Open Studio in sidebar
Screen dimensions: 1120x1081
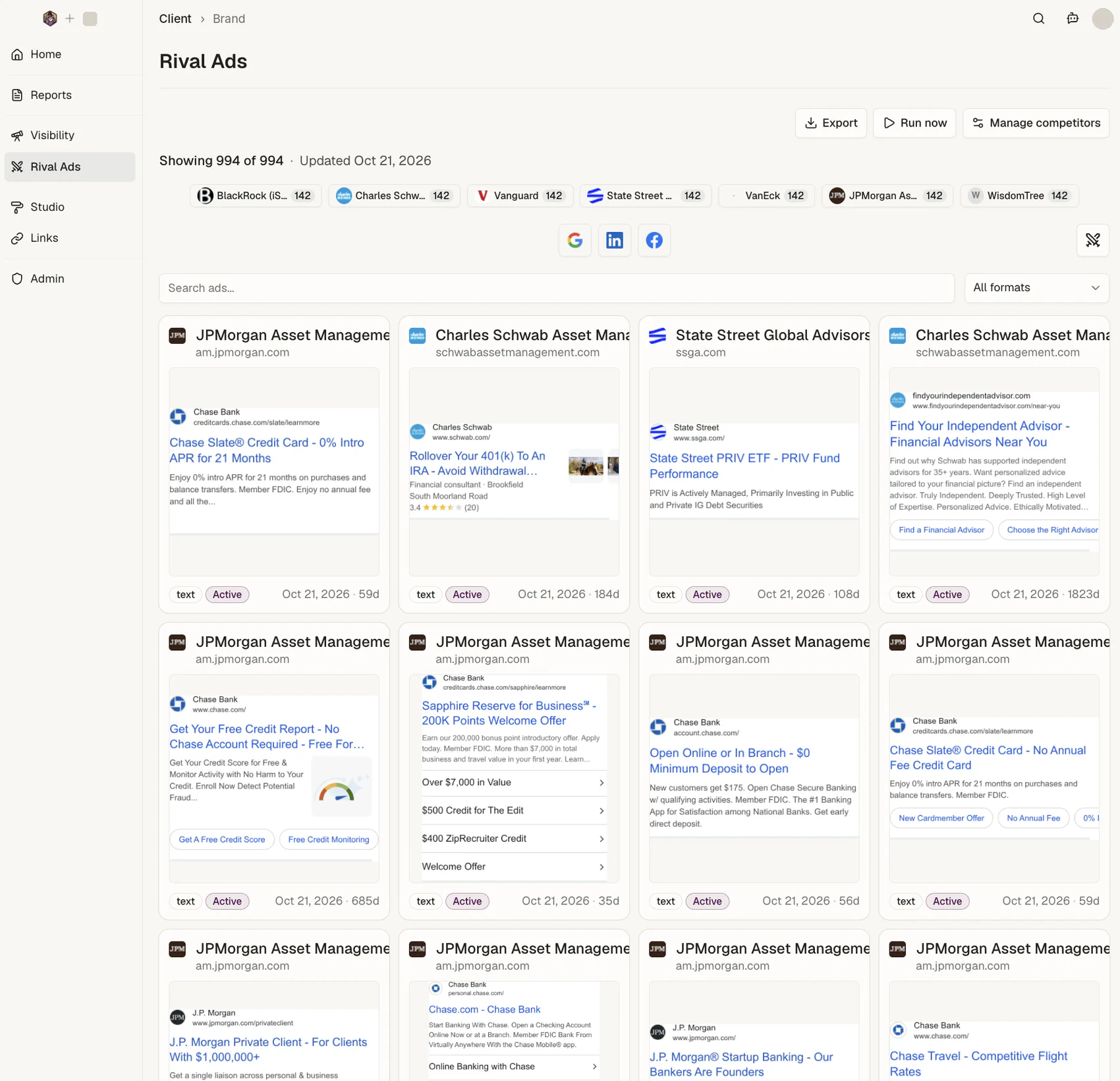pyautogui.click(x=70, y=207)
